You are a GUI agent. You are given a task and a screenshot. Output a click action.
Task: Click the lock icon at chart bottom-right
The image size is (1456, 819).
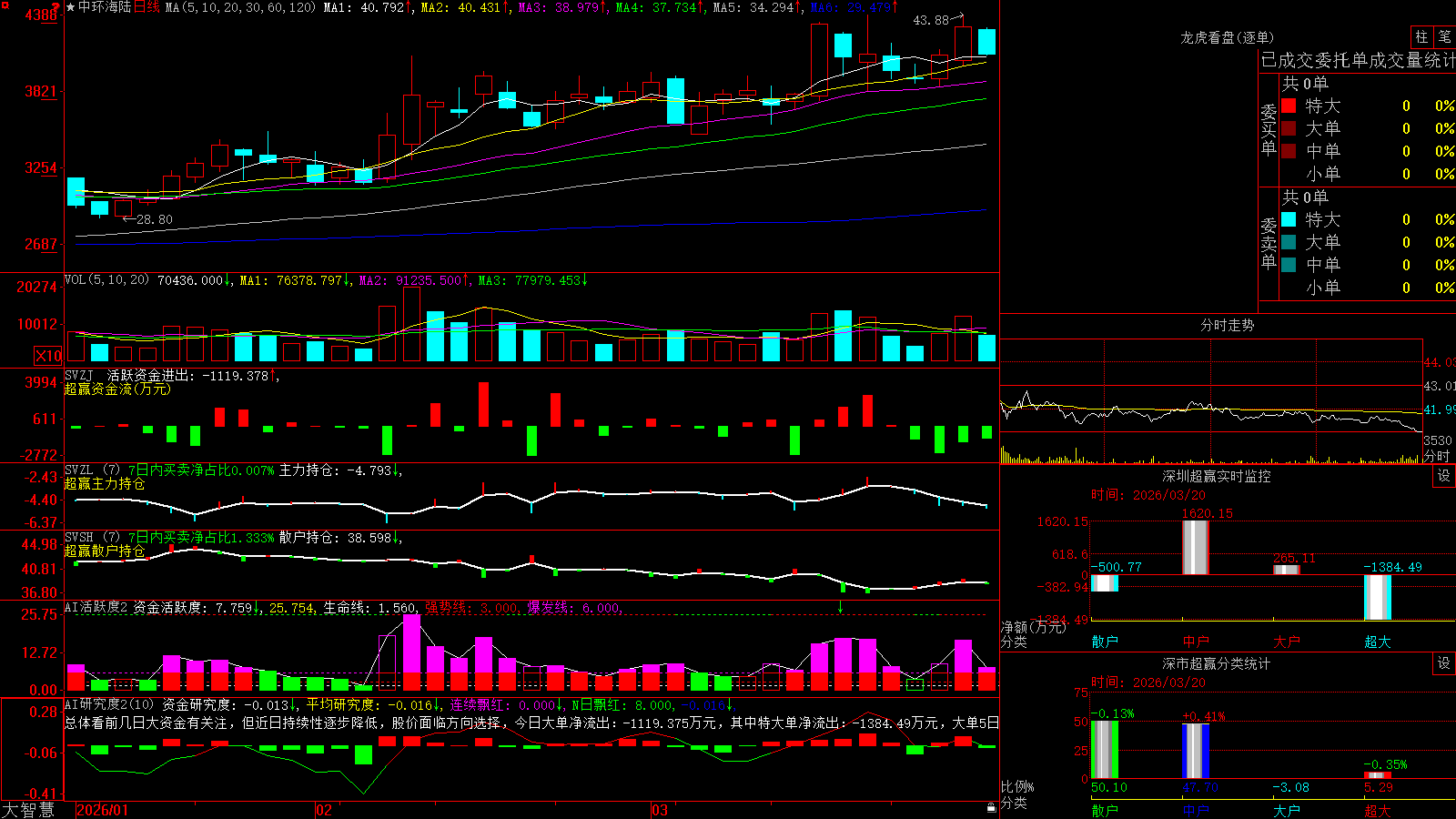991,808
